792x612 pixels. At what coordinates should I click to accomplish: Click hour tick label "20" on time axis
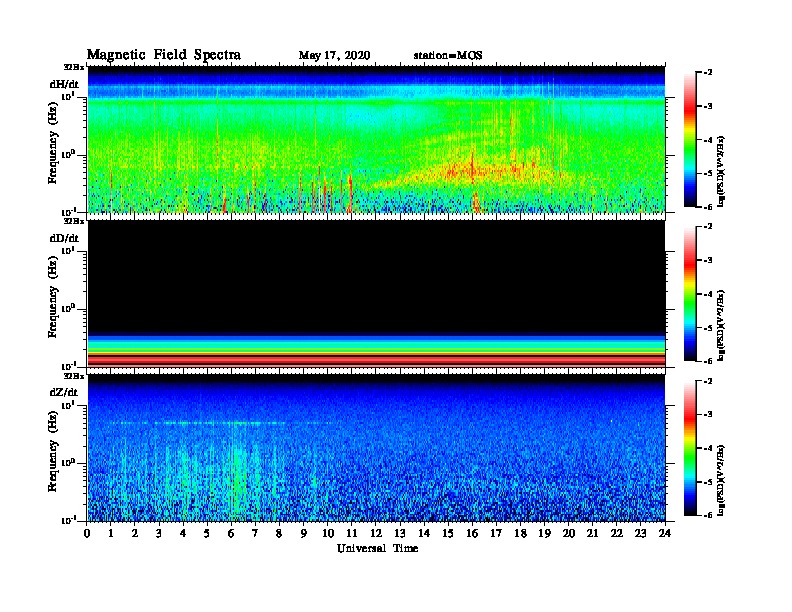pyautogui.click(x=569, y=533)
